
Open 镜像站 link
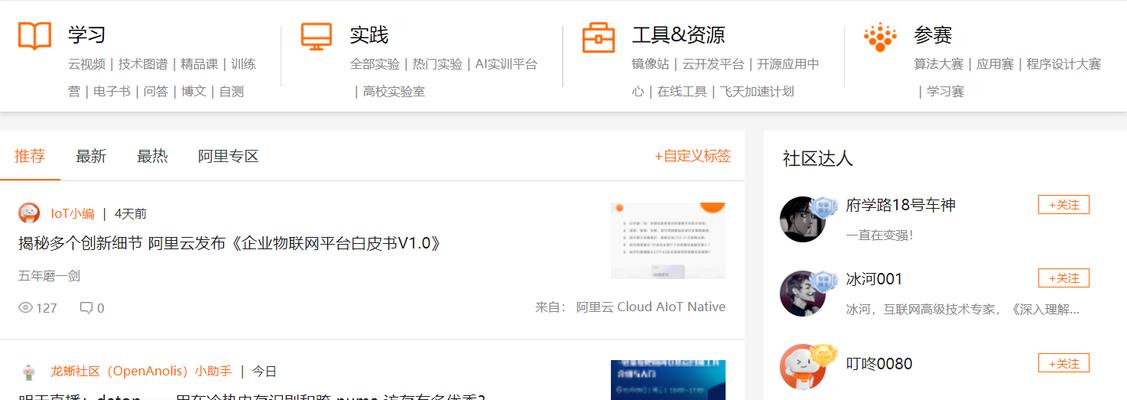650,64
